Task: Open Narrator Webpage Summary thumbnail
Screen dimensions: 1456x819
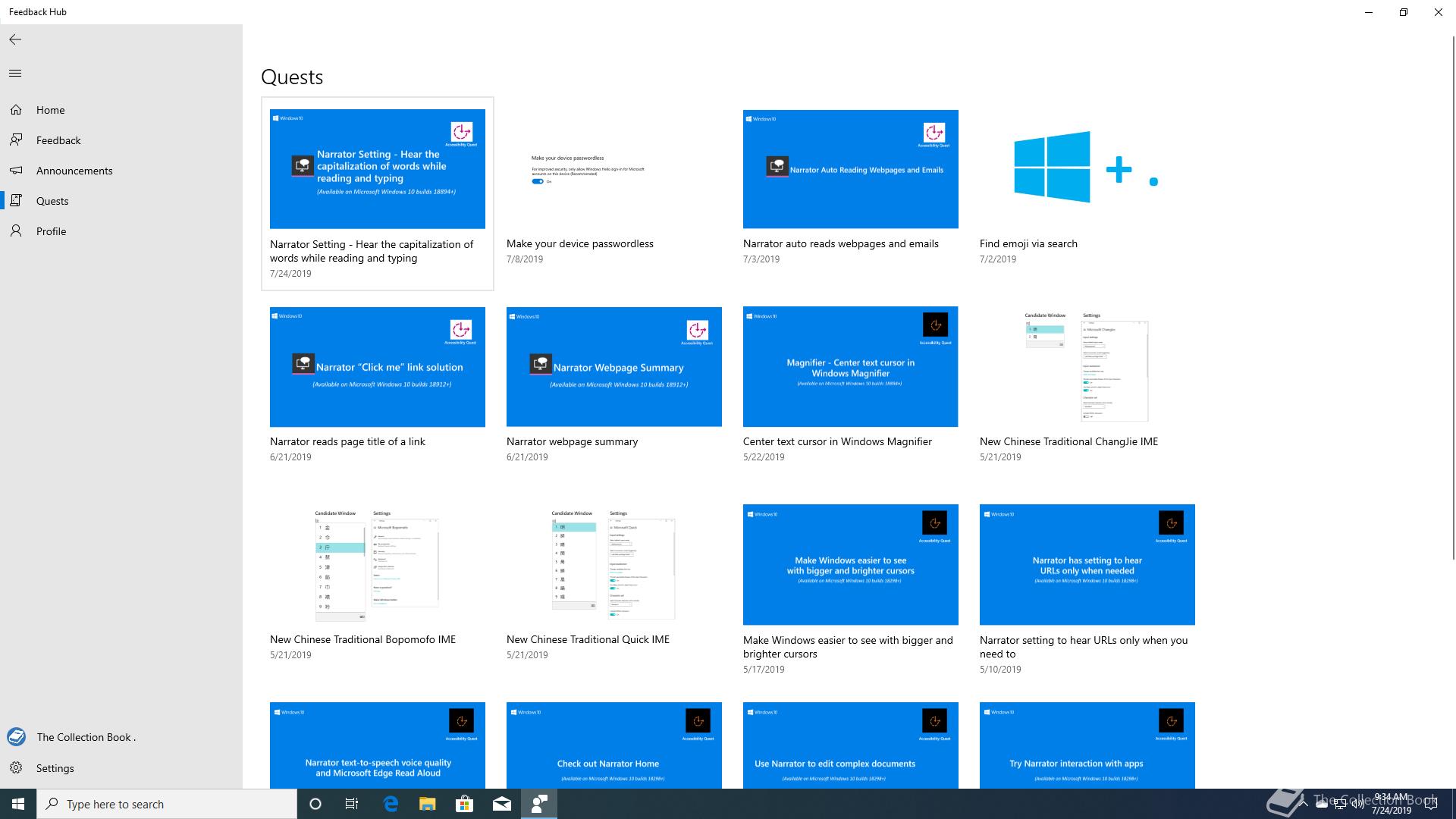Action: (614, 367)
